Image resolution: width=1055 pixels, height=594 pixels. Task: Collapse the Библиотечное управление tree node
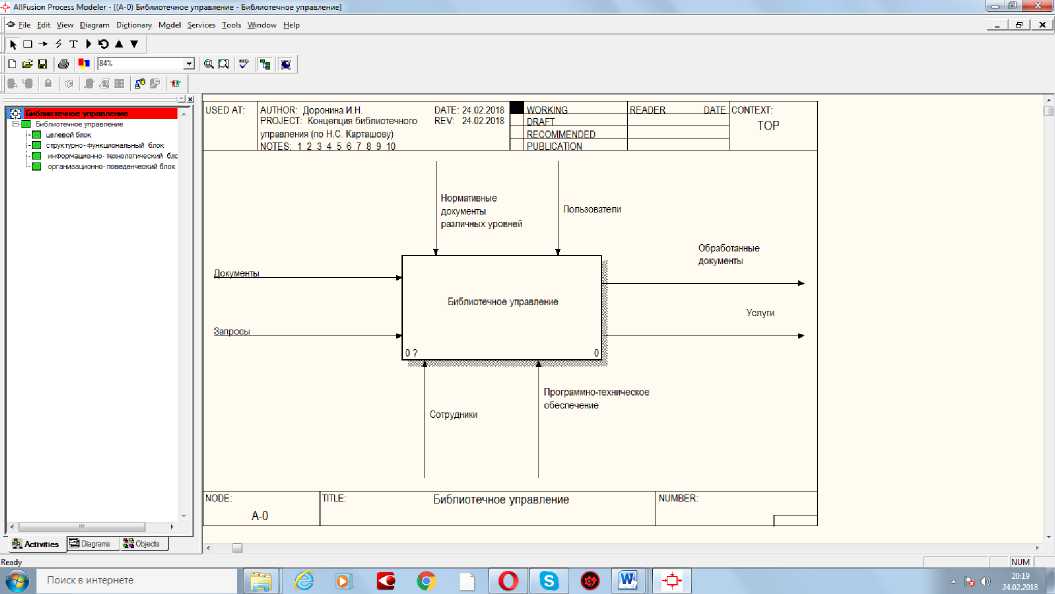[15, 124]
